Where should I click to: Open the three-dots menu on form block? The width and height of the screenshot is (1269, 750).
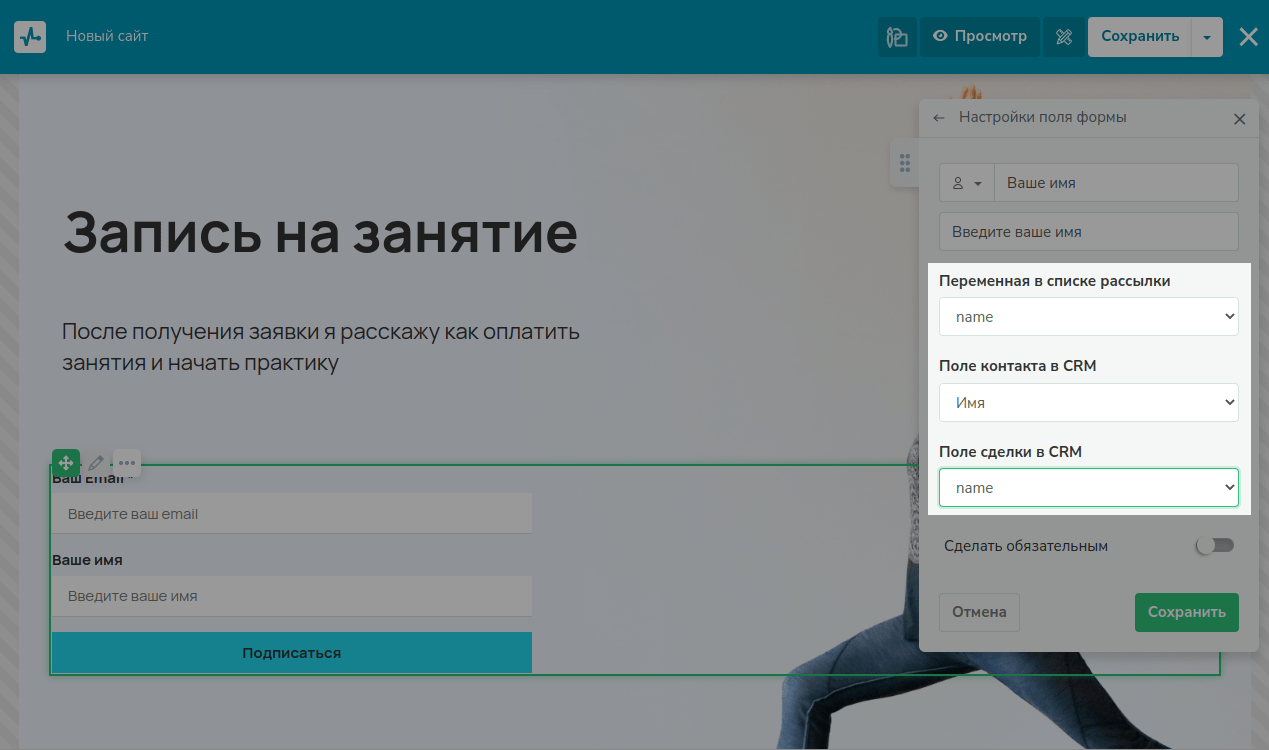pyautogui.click(x=127, y=463)
